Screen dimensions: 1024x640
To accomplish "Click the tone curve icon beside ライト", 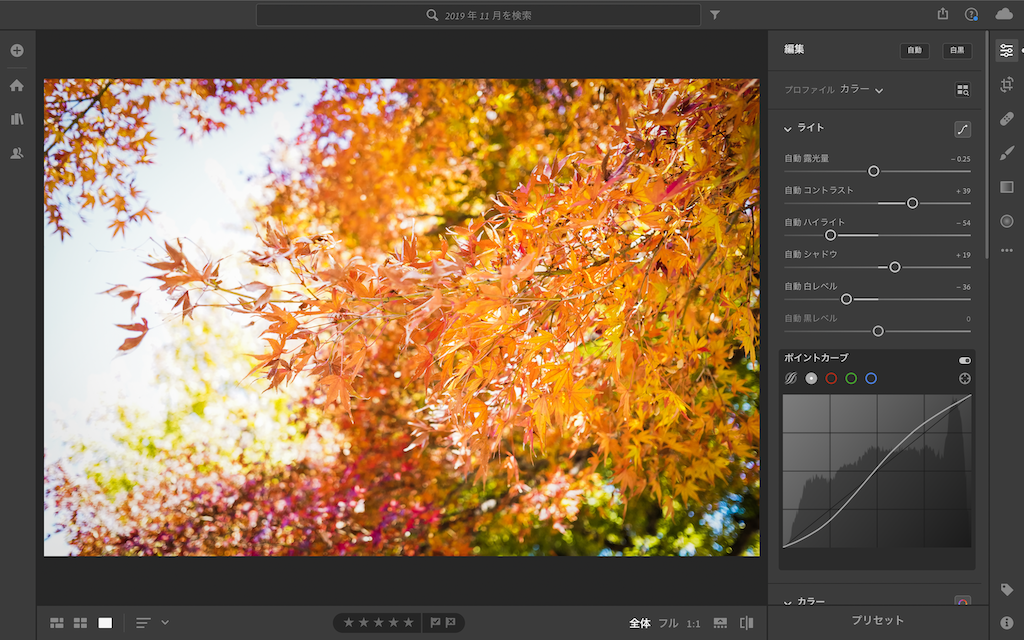I will pos(963,129).
